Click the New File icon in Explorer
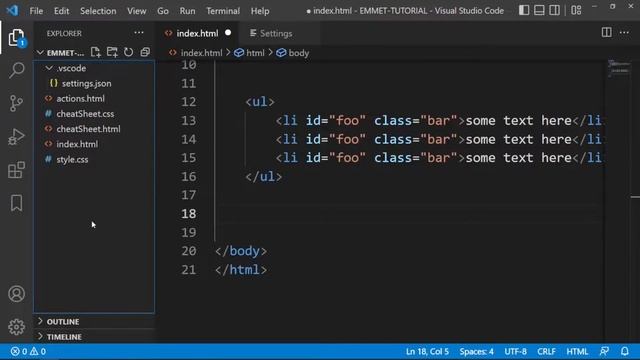This screenshot has height=360, width=640. [x=96, y=52]
